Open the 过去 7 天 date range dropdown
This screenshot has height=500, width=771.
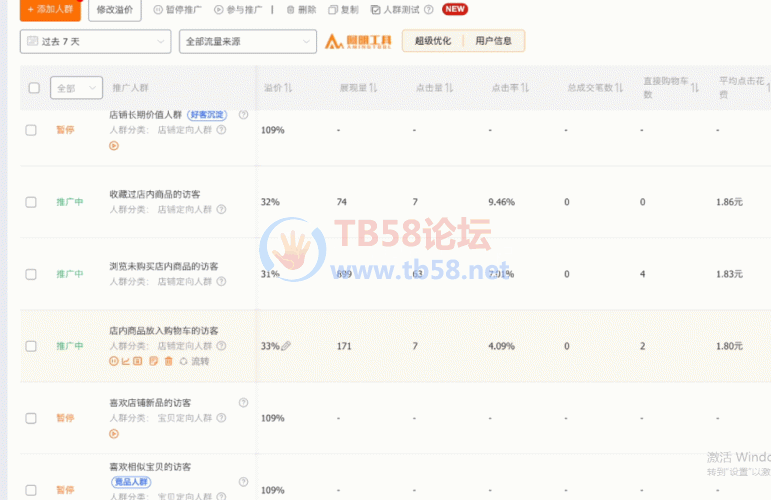95,42
